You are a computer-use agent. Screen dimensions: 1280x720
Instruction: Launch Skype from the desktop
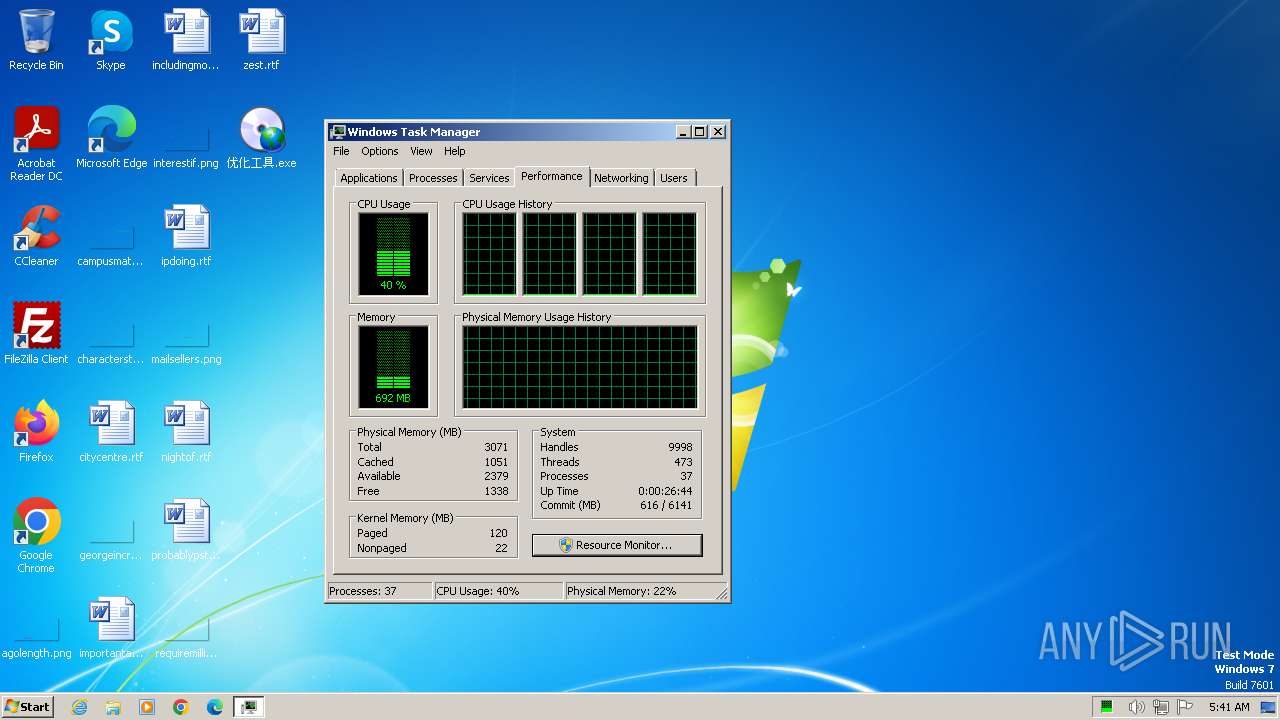click(x=111, y=40)
